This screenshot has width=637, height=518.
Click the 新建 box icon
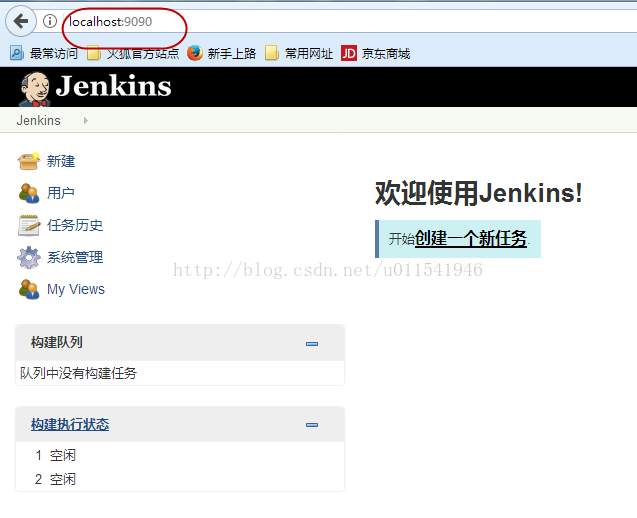click(x=28, y=161)
